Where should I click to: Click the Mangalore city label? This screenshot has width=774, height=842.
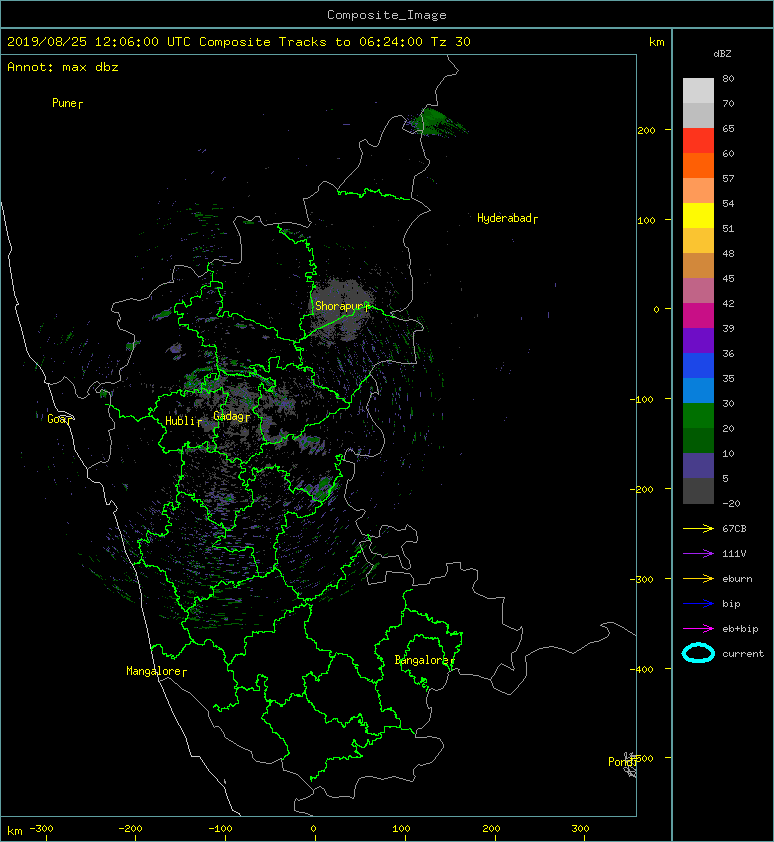click(x=156, y=671)
